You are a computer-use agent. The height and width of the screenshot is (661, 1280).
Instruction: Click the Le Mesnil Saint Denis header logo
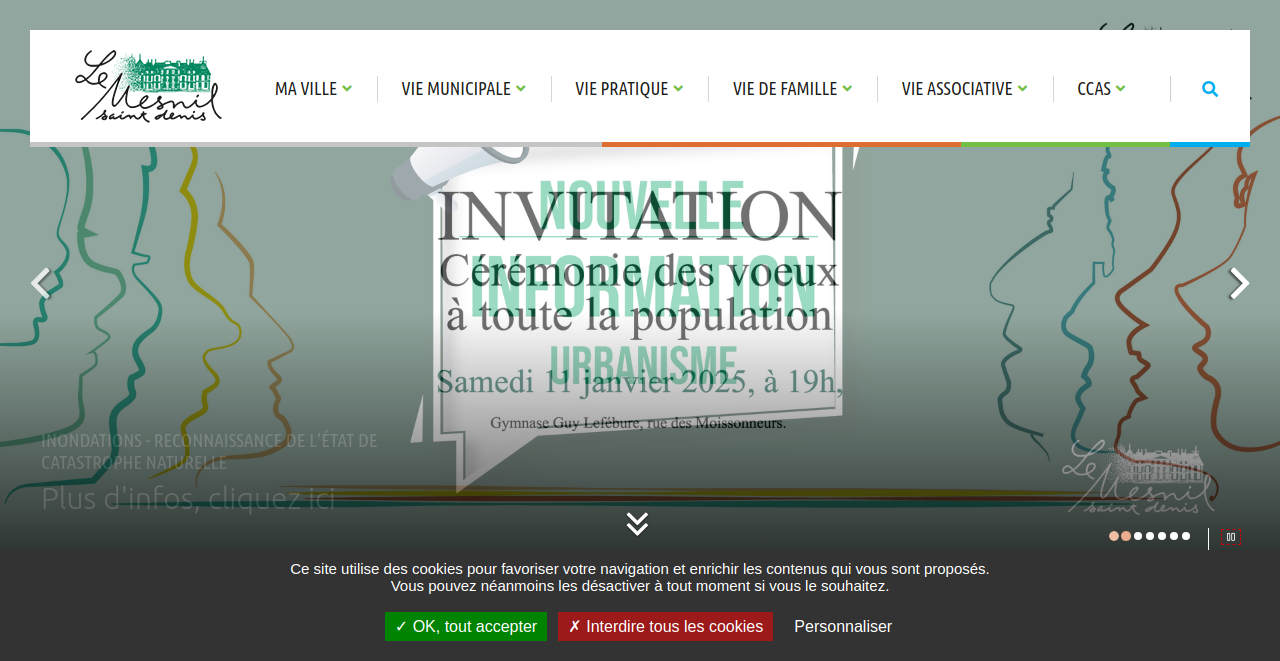point(148,87)
